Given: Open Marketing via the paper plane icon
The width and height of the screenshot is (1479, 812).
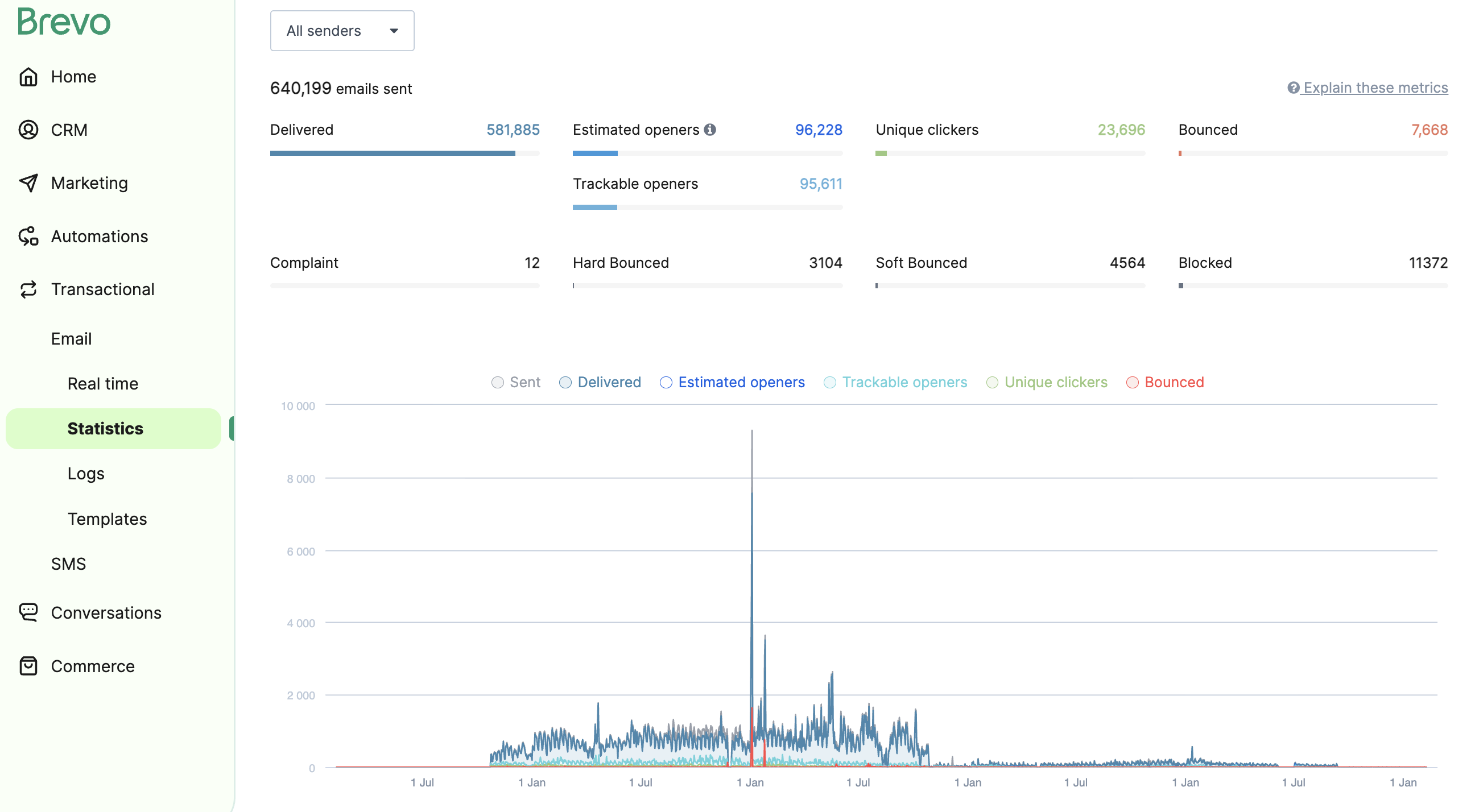Looking at the screenshot, I should (28, 183).
